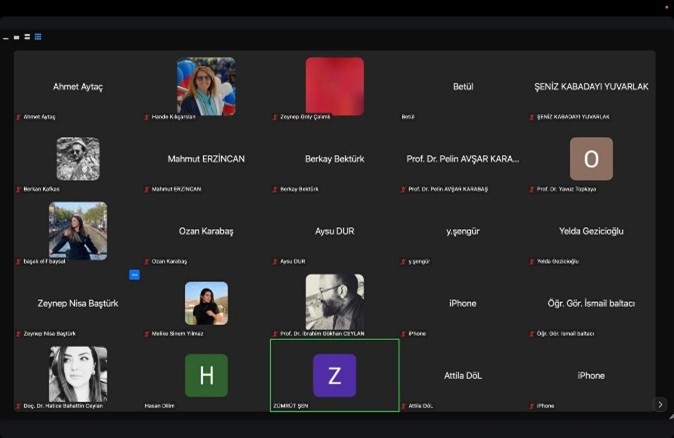Click muted mic icon beside Attila DöL
Viewport: 674px width, 438px height.
404,405
